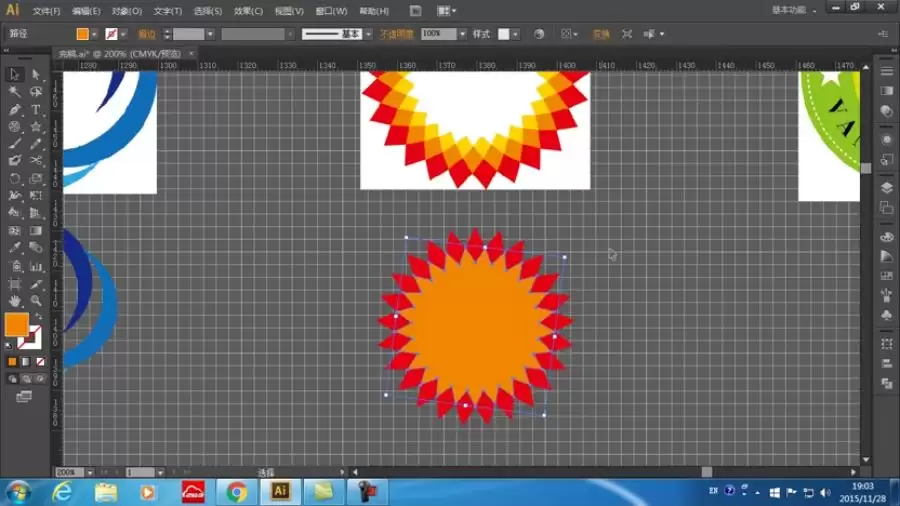
Task: Swap fill and stroke colors
Action: point(38,316)
